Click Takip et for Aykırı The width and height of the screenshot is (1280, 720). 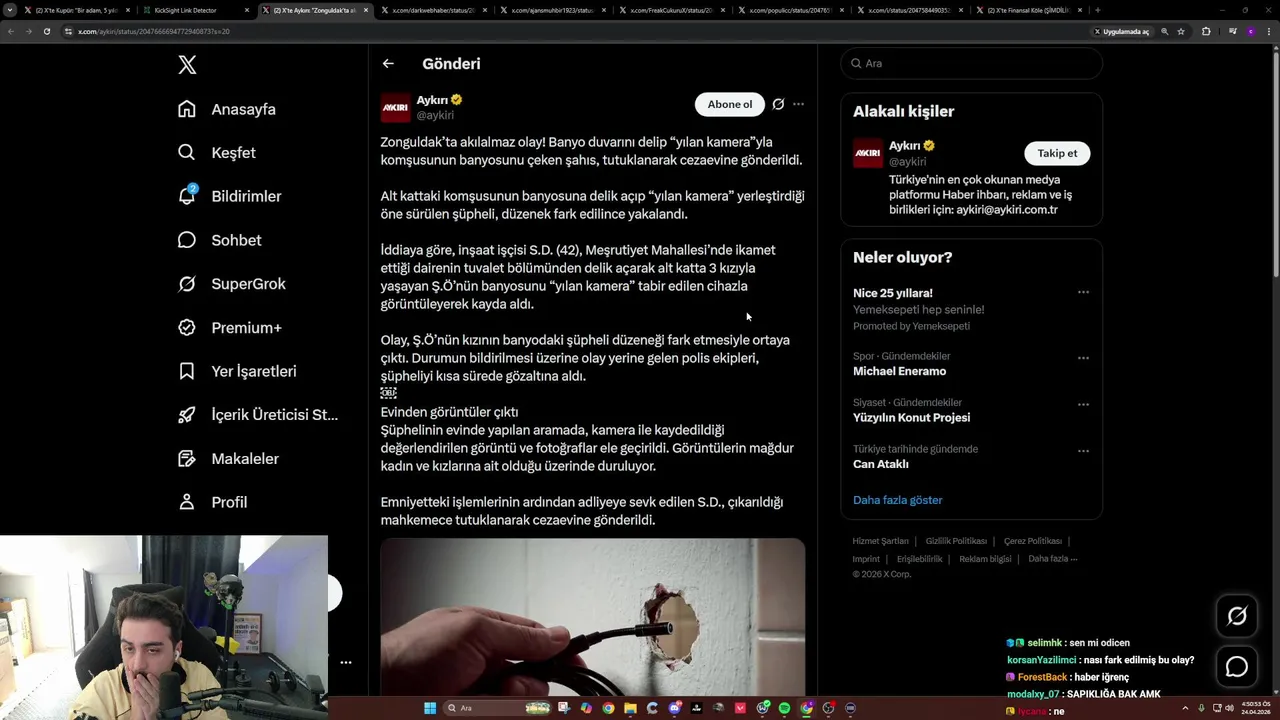coord(1057,153)
